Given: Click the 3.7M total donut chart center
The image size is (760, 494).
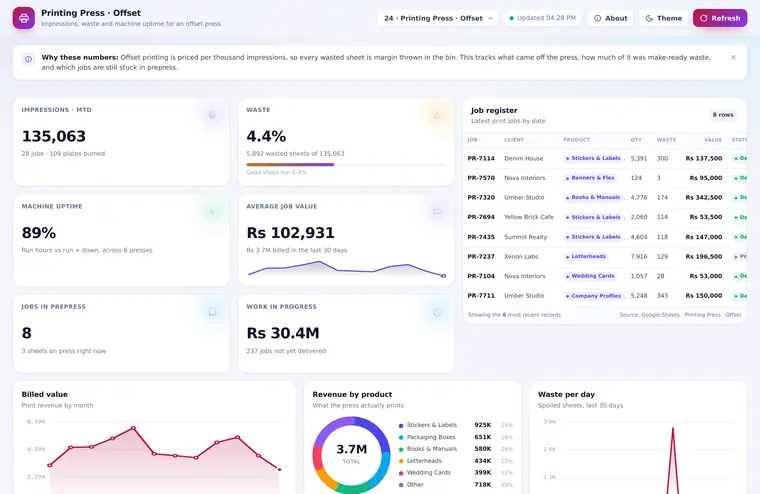Looking at the screenshot, I should point(351,453).
